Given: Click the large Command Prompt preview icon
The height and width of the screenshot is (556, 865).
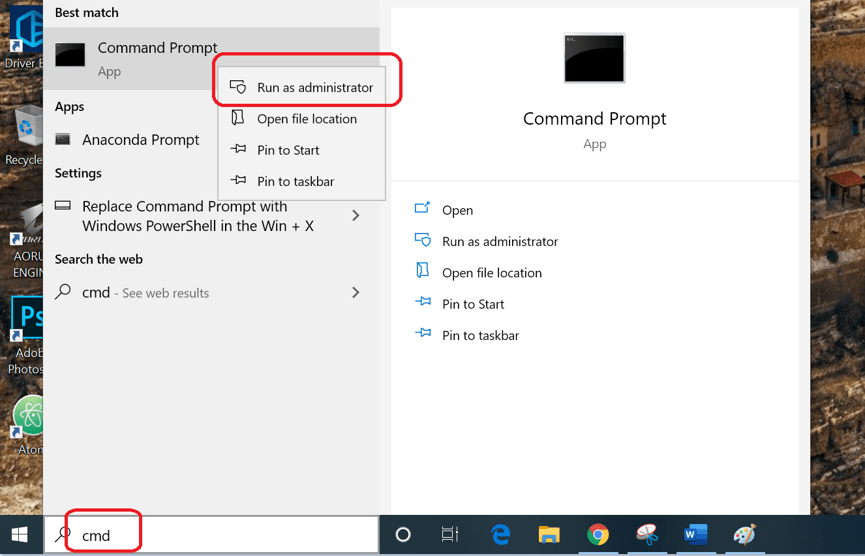Looking at the screenshot, I should click(594, 59).
